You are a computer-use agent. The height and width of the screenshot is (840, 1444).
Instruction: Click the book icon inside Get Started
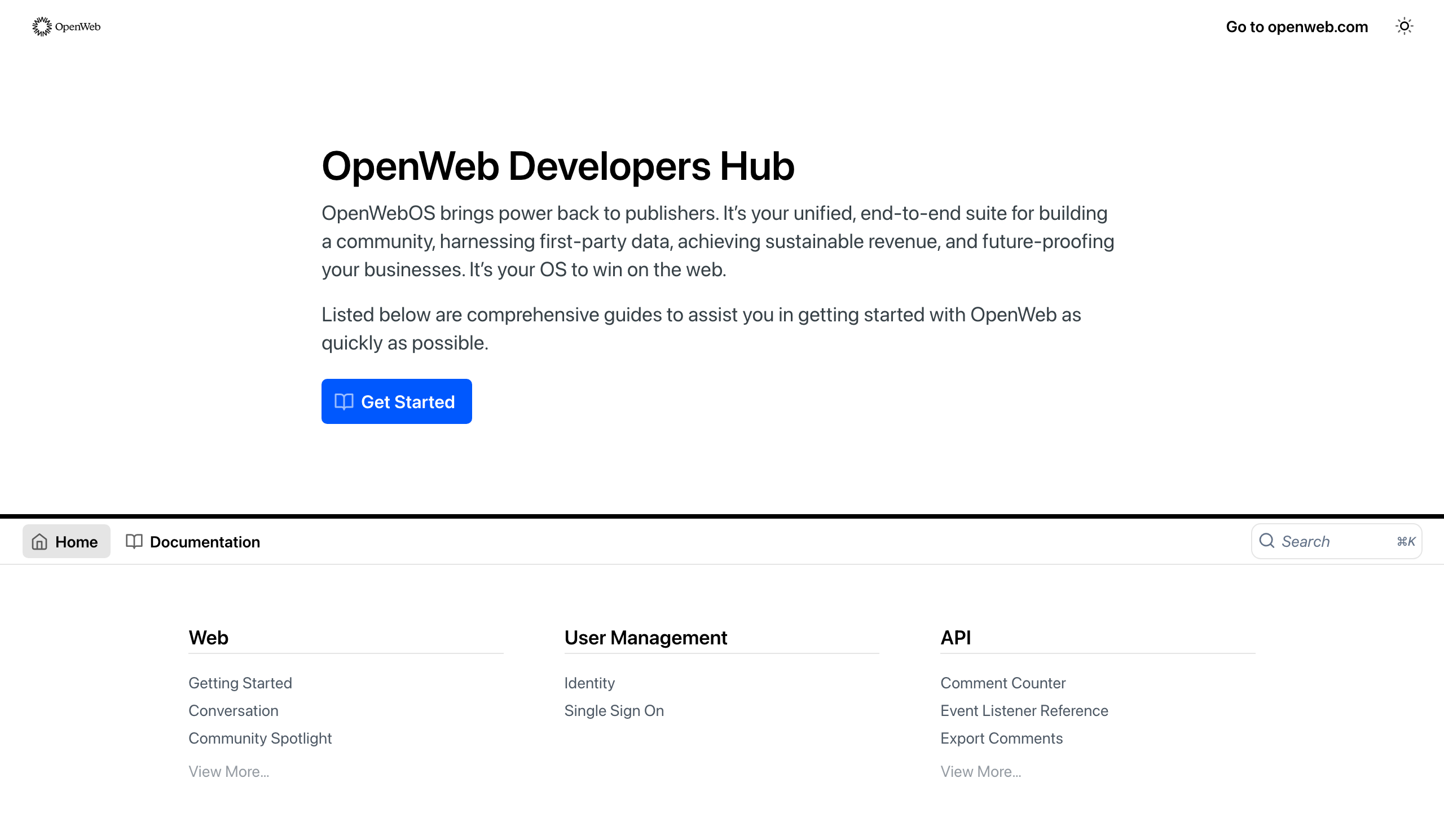pyautogui.click(x=344, y=401)
